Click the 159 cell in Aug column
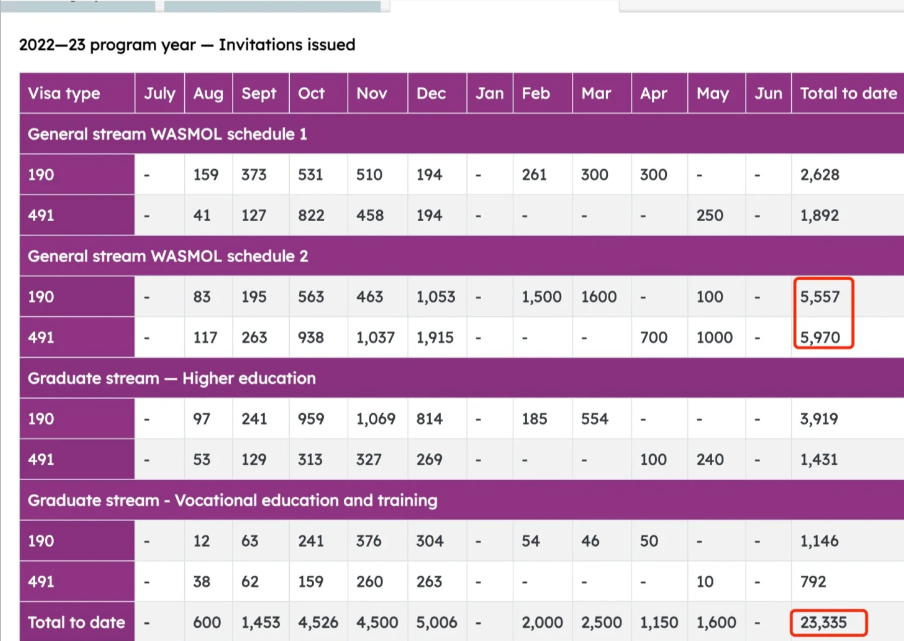 click(208, 175)
